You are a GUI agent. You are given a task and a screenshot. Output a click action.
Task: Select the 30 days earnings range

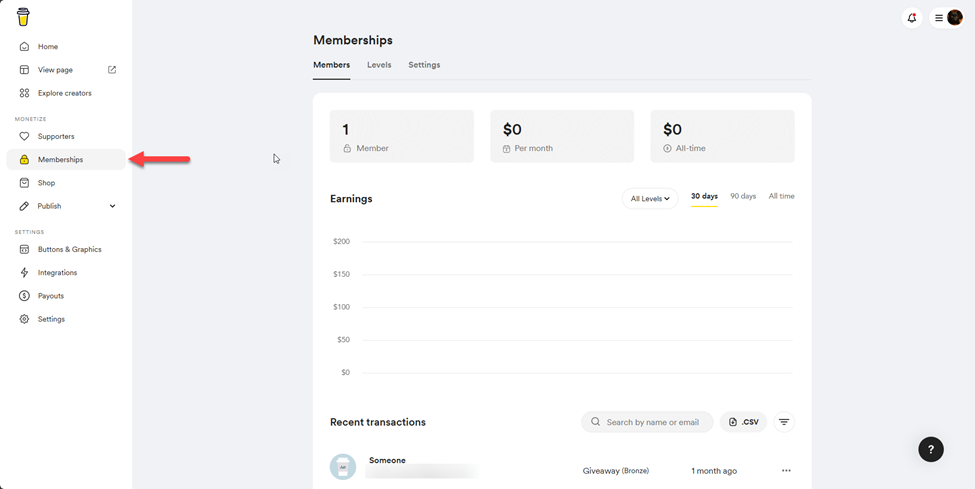pyautogui.click(x=704, y=197)
